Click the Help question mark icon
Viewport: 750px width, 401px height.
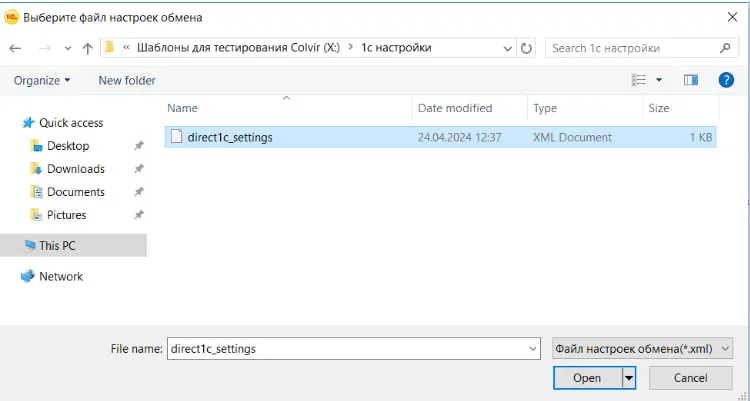pyautogui.click(x=727, y=80)
